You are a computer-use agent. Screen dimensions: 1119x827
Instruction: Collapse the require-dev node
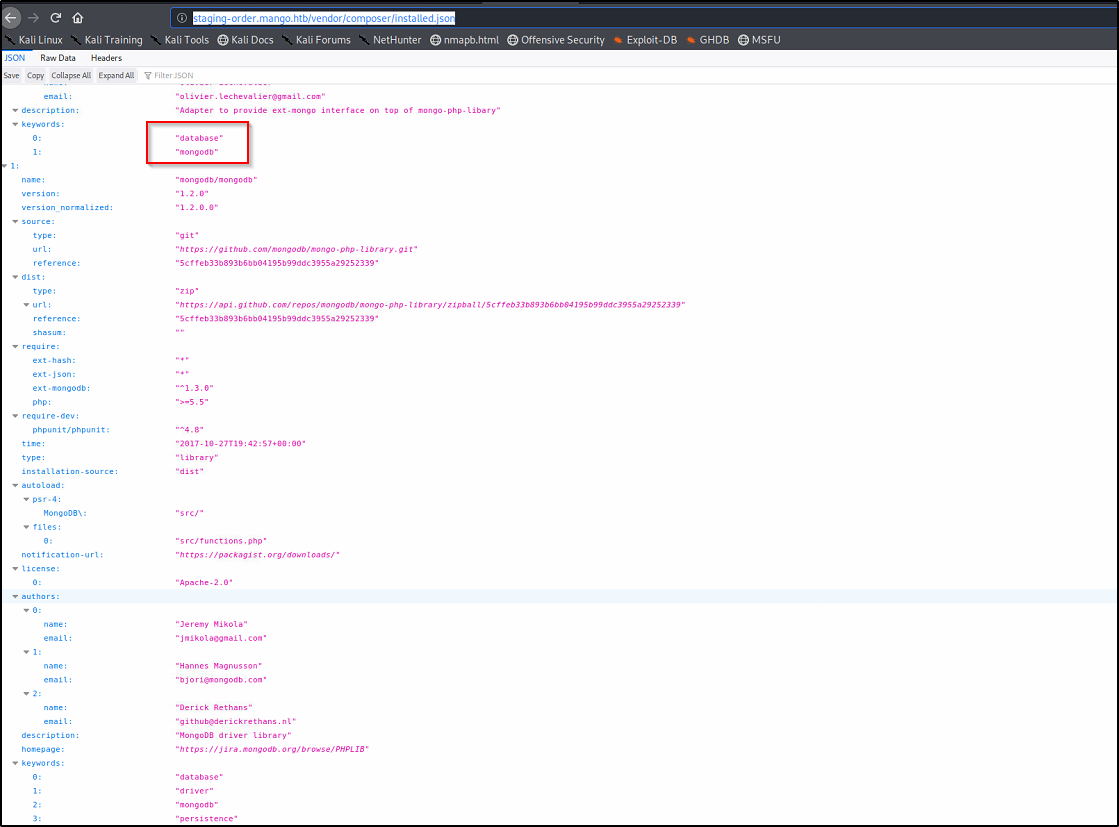pos(15,416)
